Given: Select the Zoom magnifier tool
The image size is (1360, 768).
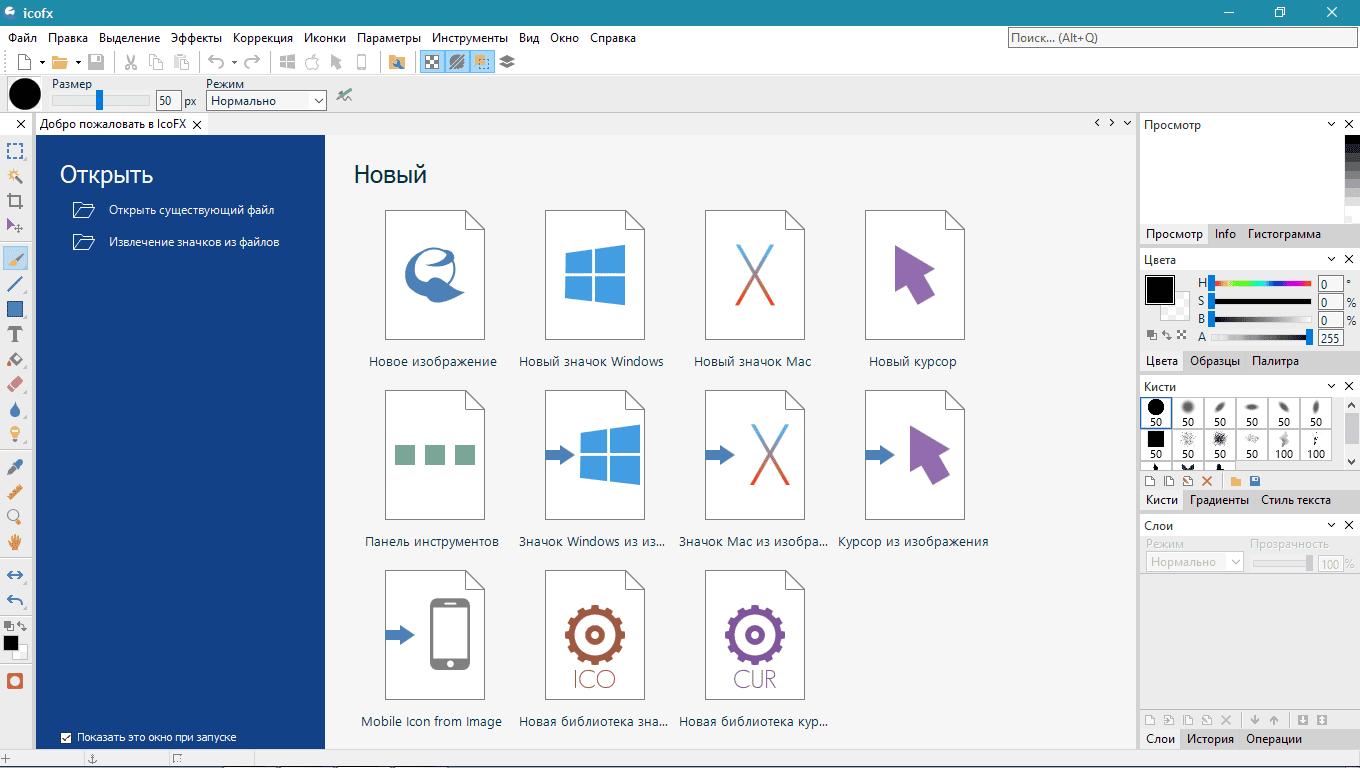Looking at the screenshot, I should (x=15, y=517).
